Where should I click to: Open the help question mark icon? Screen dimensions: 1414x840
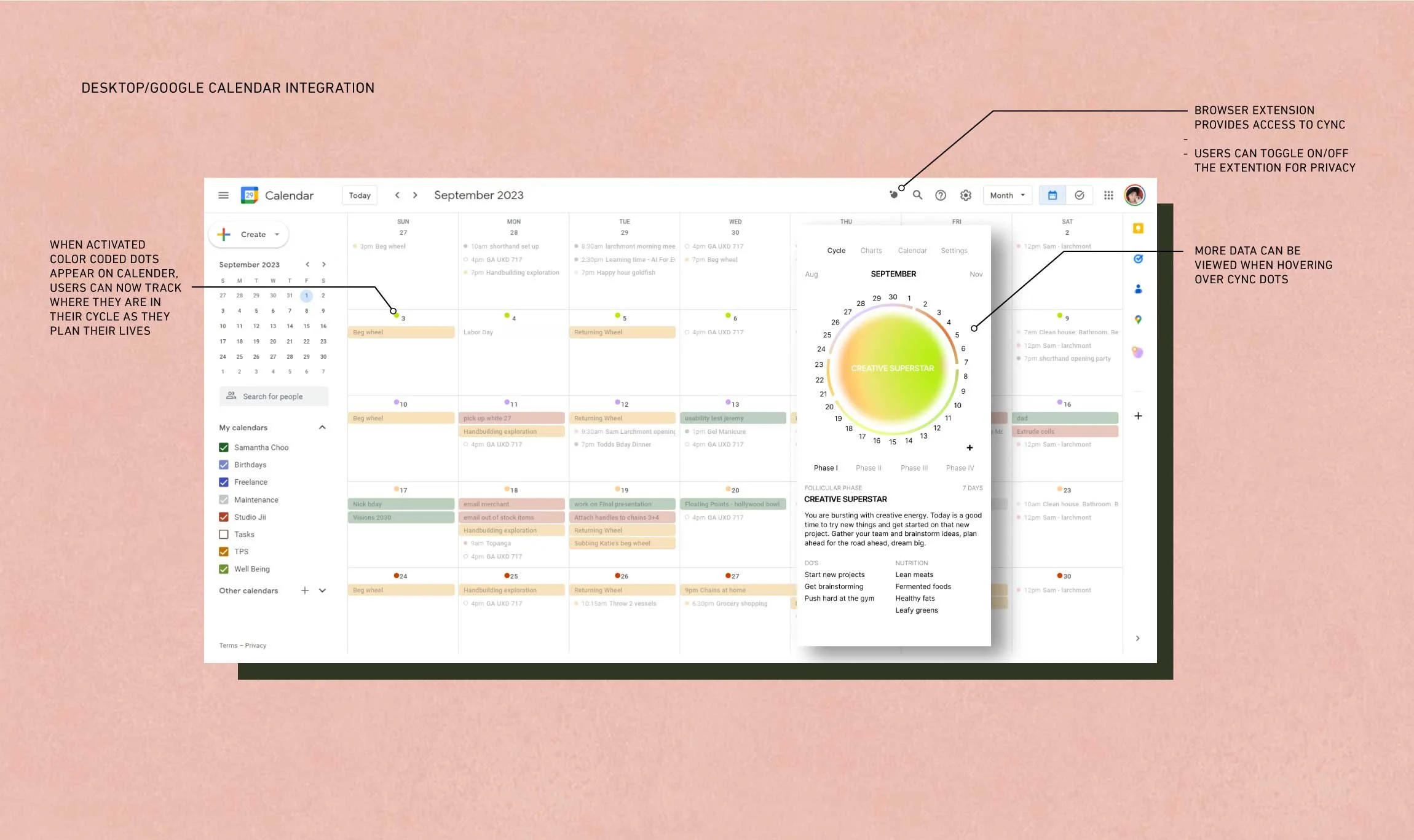(941, 195)
